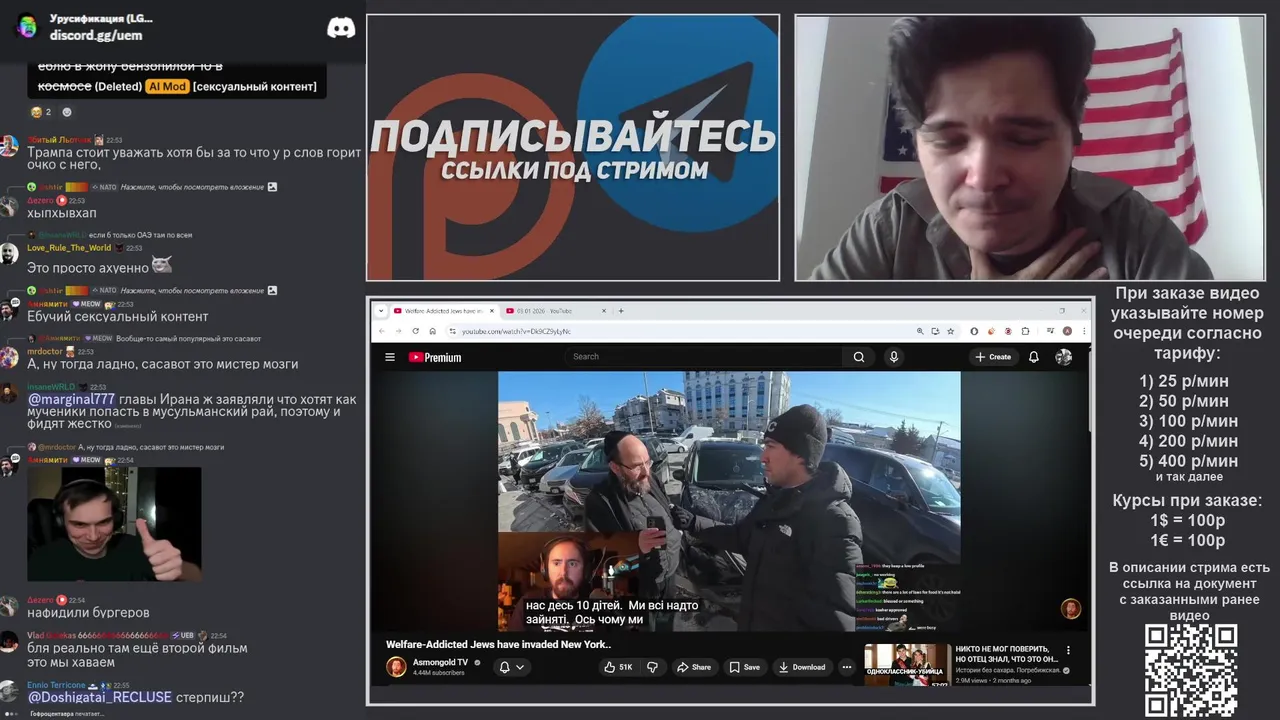Click the AI Mod badge in the chat
This screenshot has width=1280, height=720.
[167, 87]
